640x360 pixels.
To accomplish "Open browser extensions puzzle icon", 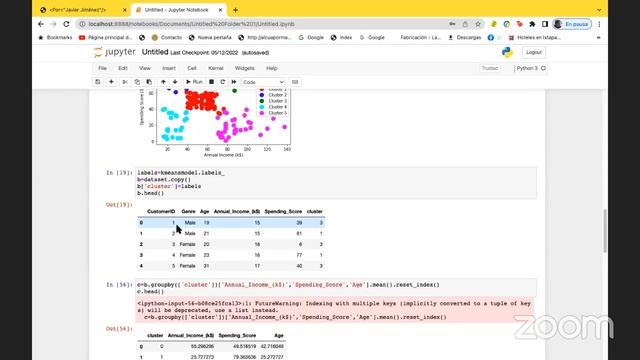I will pyautogui.click(x=532, y=24).
